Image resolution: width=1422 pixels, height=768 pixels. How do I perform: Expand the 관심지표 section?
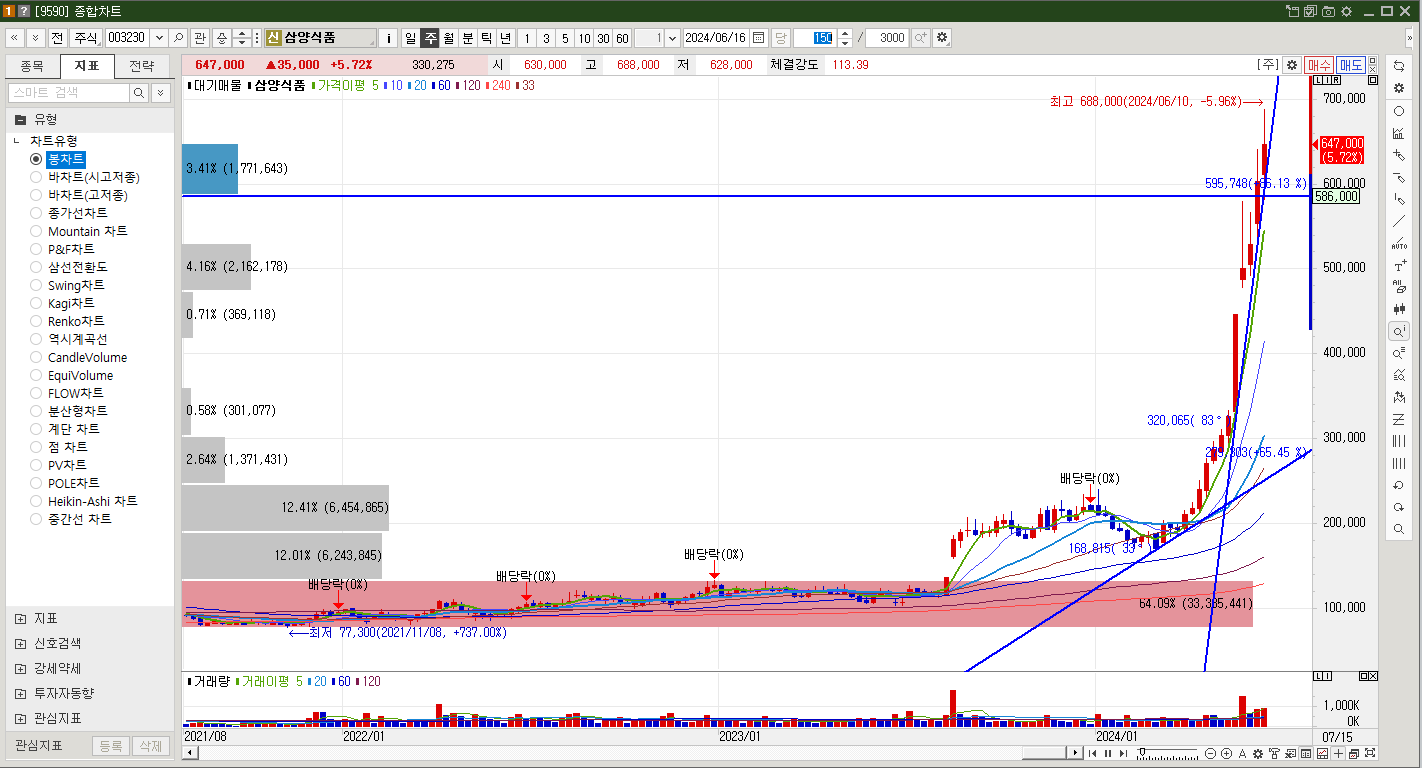(20, 718)
